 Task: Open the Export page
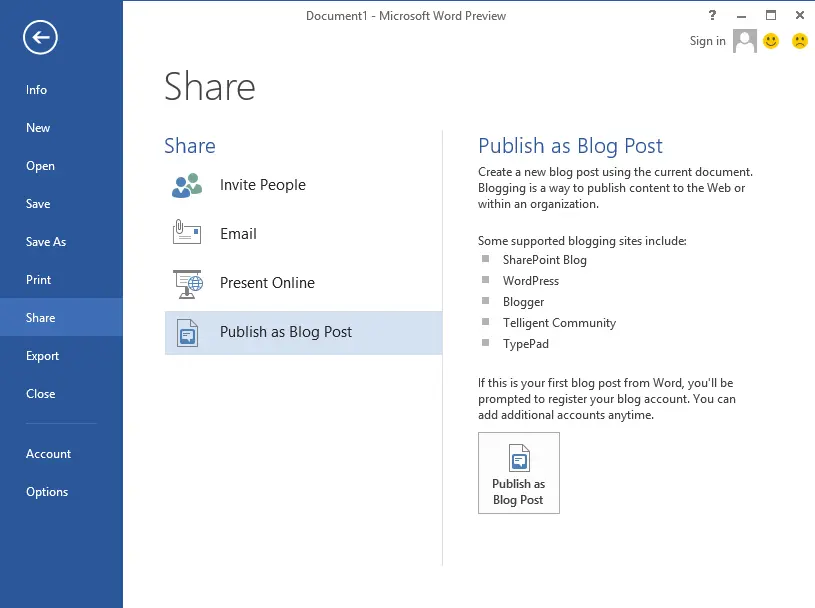tap(61, 356)
